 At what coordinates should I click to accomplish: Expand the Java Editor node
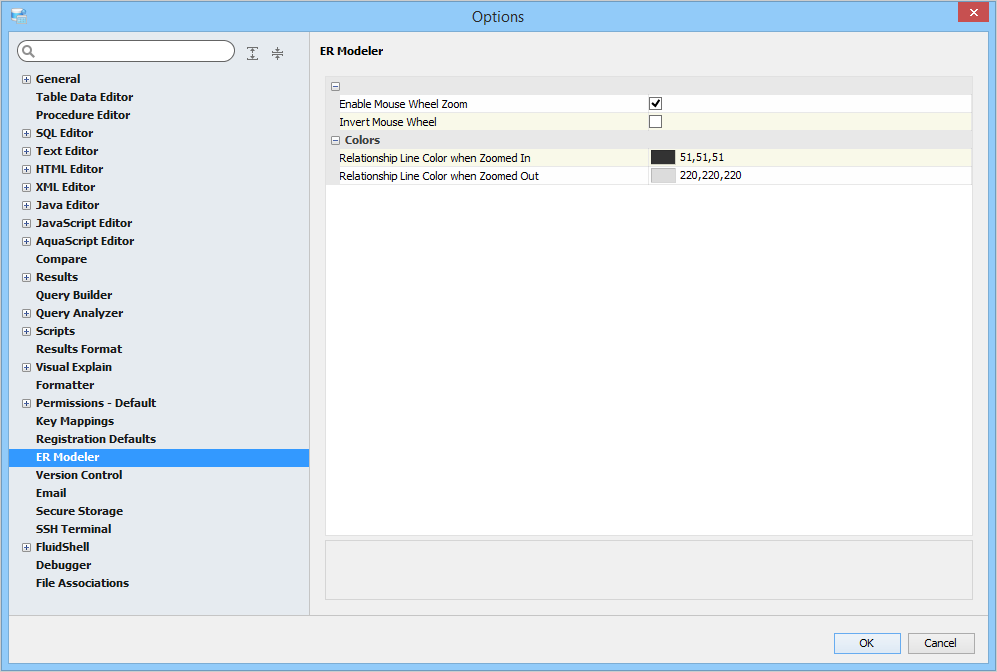[x=26, y=205]
